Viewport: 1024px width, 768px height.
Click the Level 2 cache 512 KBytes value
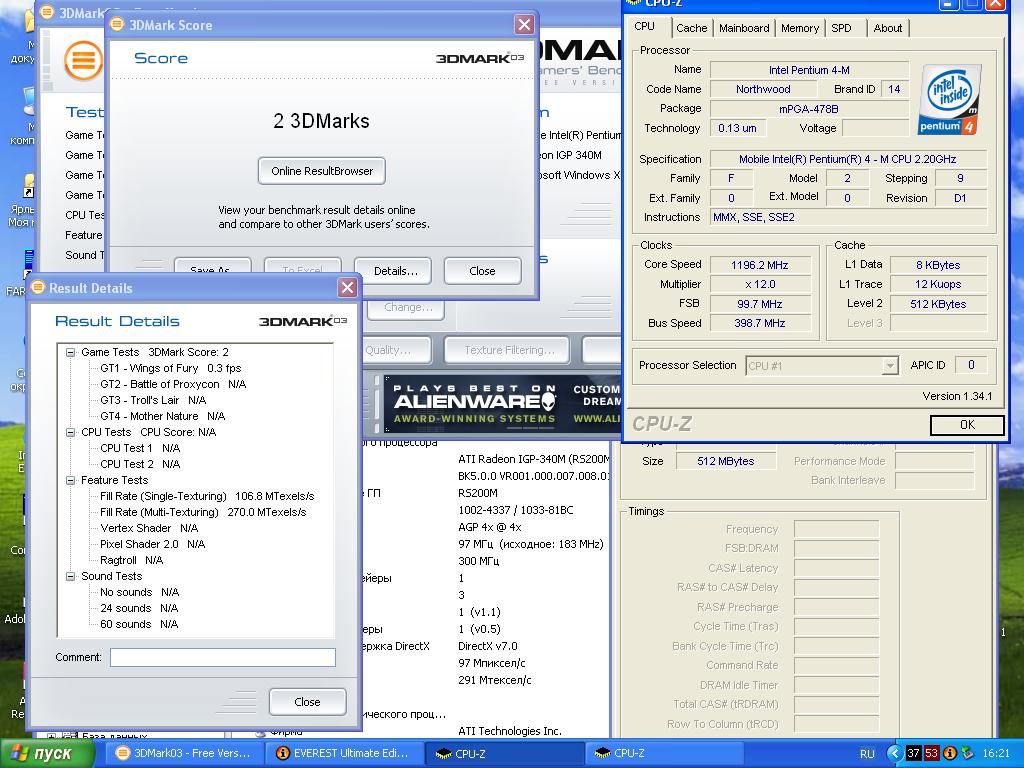tap(938, 304)
